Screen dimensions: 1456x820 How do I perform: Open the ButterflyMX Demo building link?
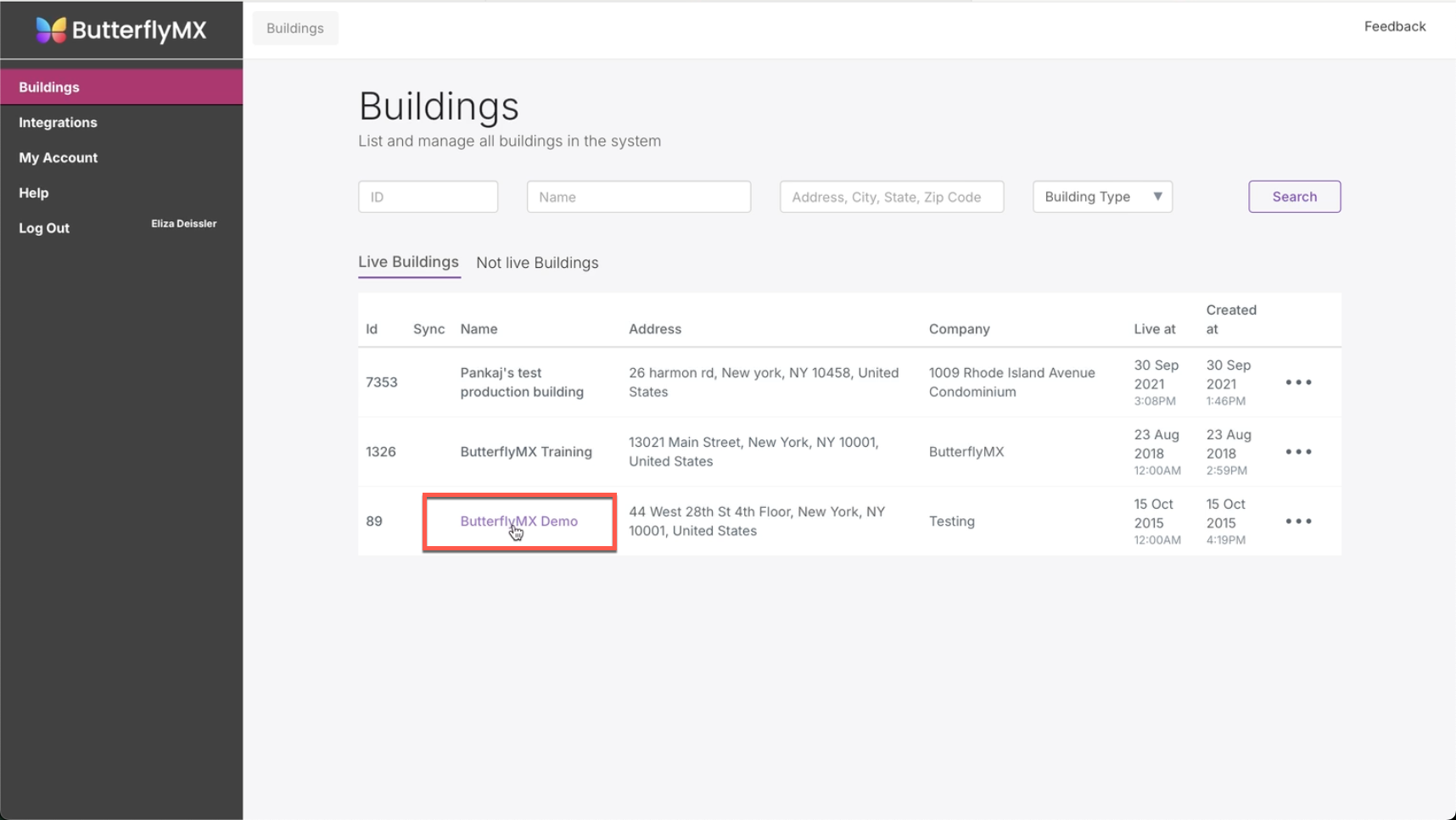pos(518,522)
